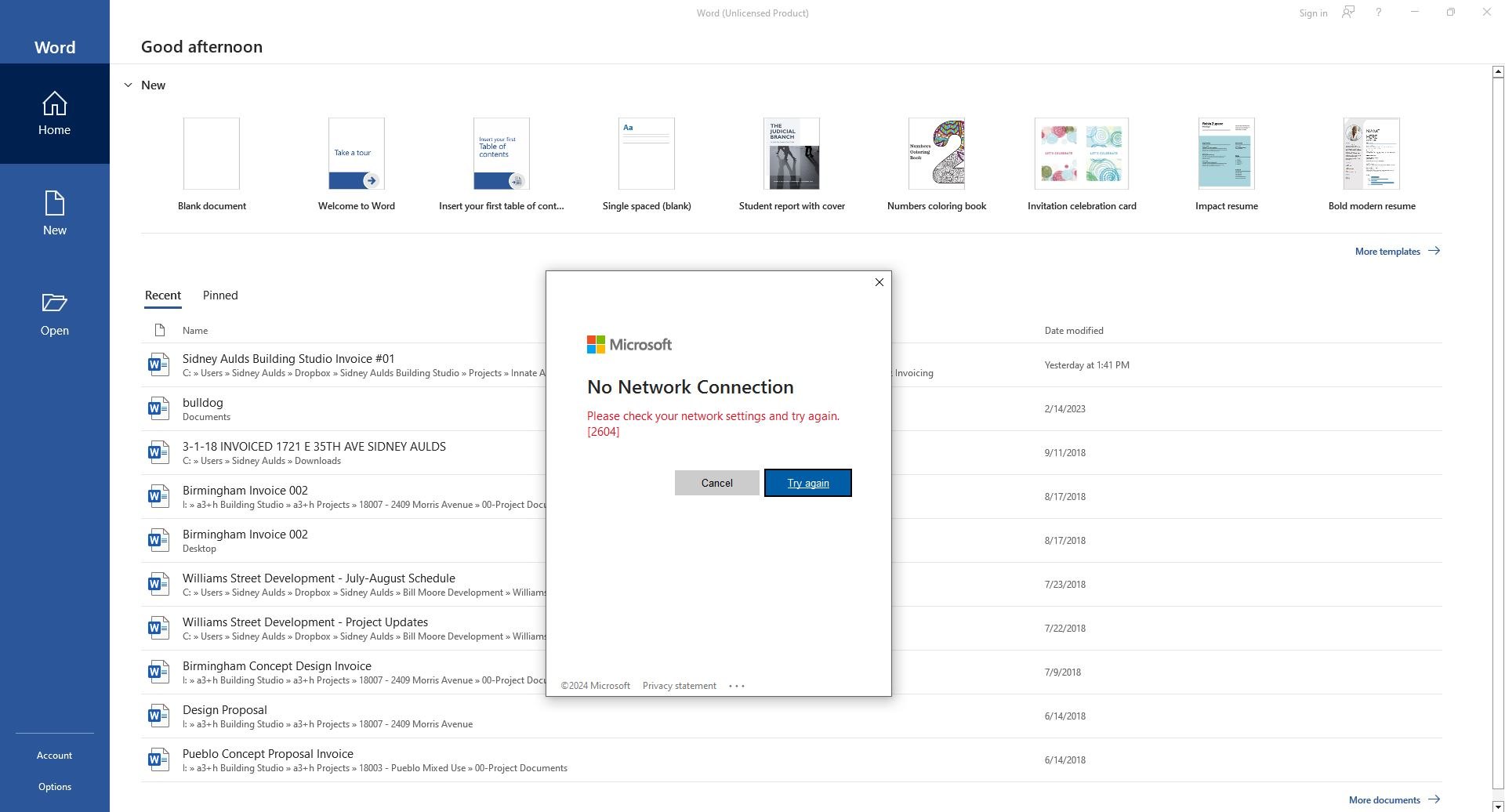
Task: Select Numbers coloring book template
Action: [x=937, y=165]
